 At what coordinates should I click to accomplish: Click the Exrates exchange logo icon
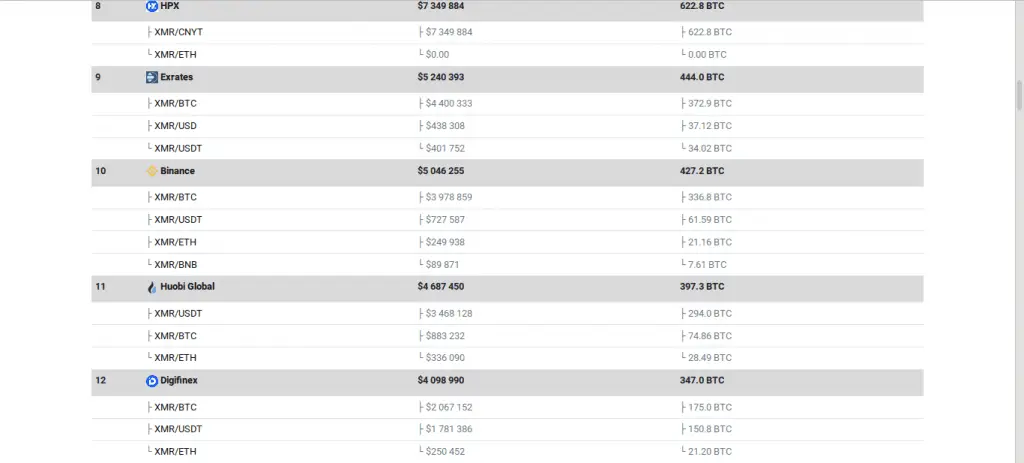pos(152,77)
